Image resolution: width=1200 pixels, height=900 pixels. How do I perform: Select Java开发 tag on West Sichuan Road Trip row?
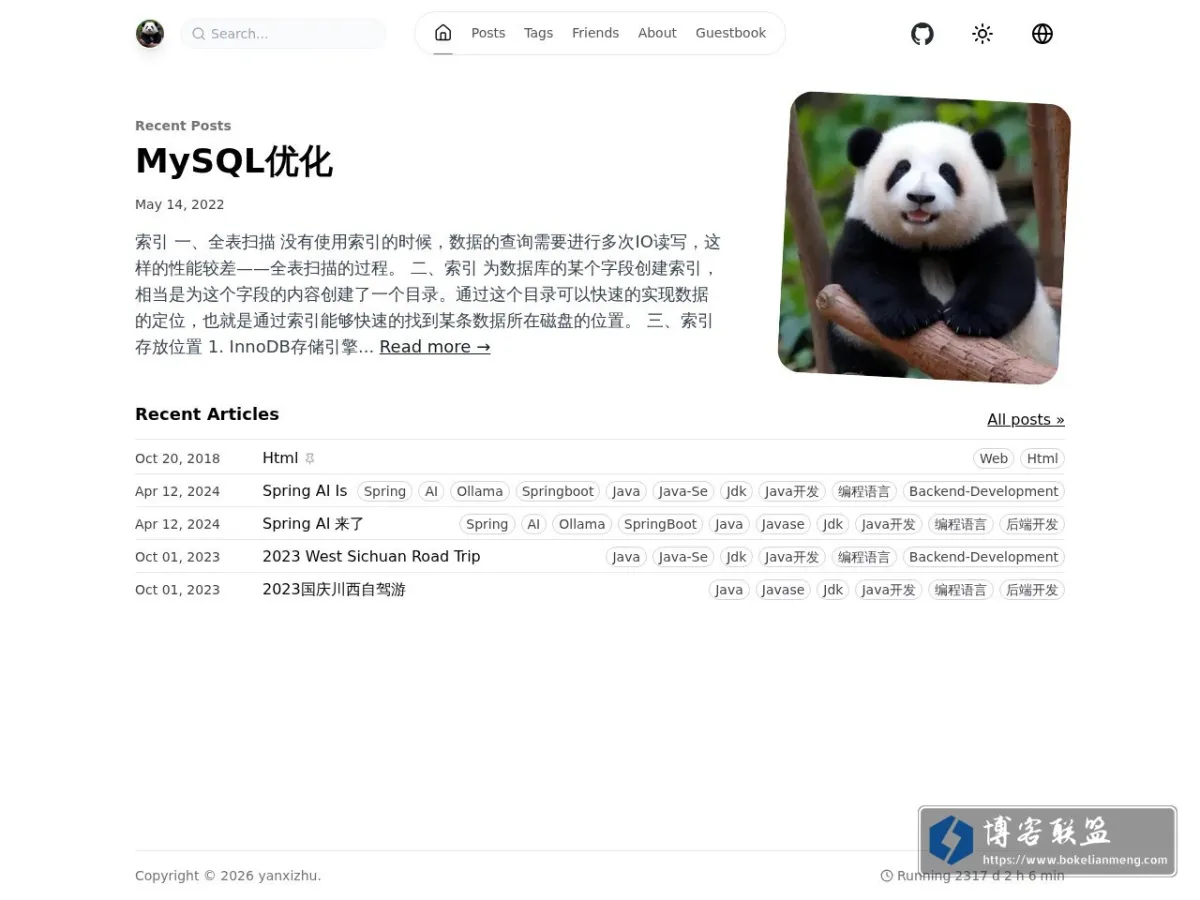(x=792, y=557)
